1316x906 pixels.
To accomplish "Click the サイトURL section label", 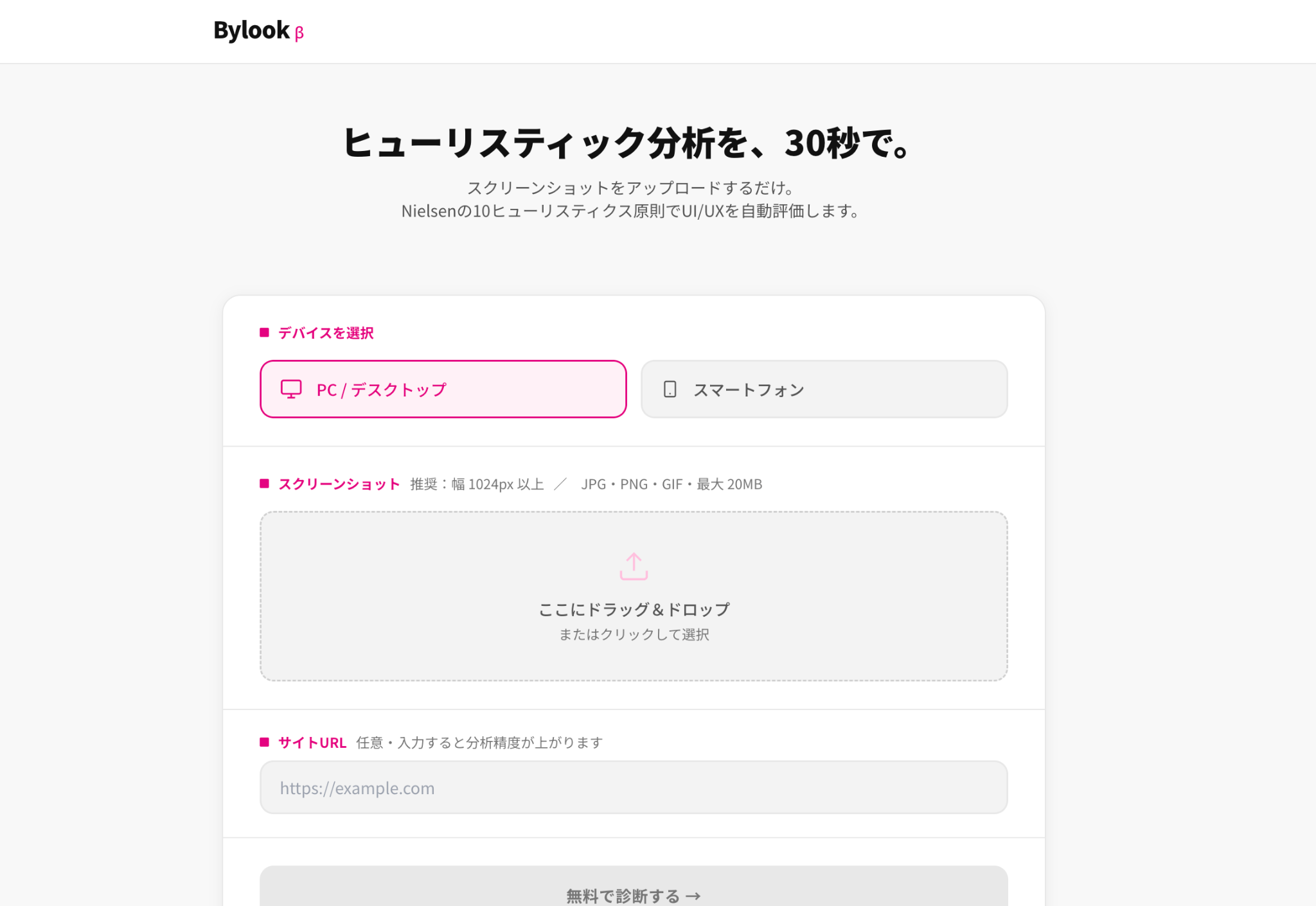I will [312, 743].
